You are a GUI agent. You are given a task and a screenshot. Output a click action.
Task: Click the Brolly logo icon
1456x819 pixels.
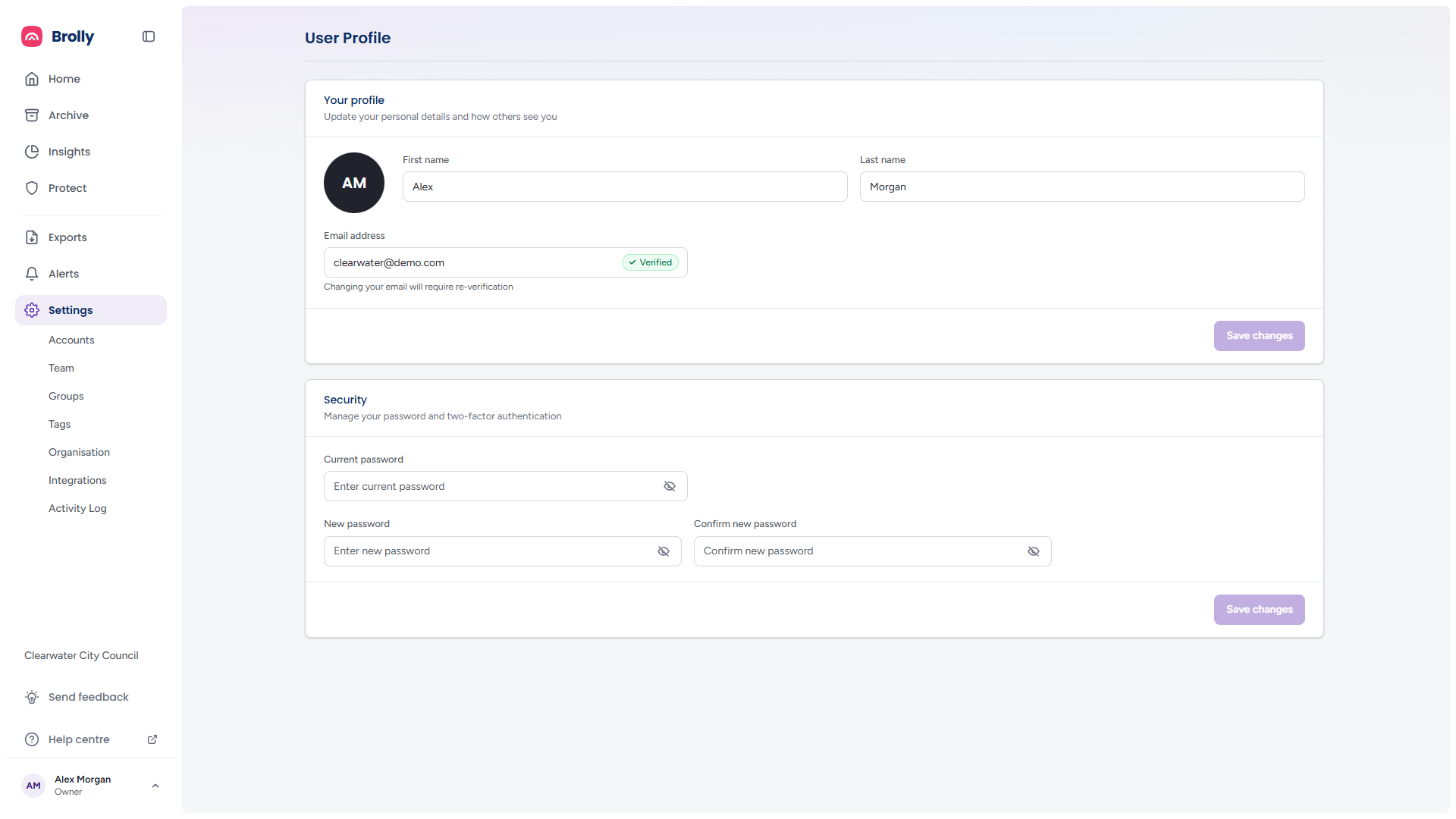(x=32, y=36)
